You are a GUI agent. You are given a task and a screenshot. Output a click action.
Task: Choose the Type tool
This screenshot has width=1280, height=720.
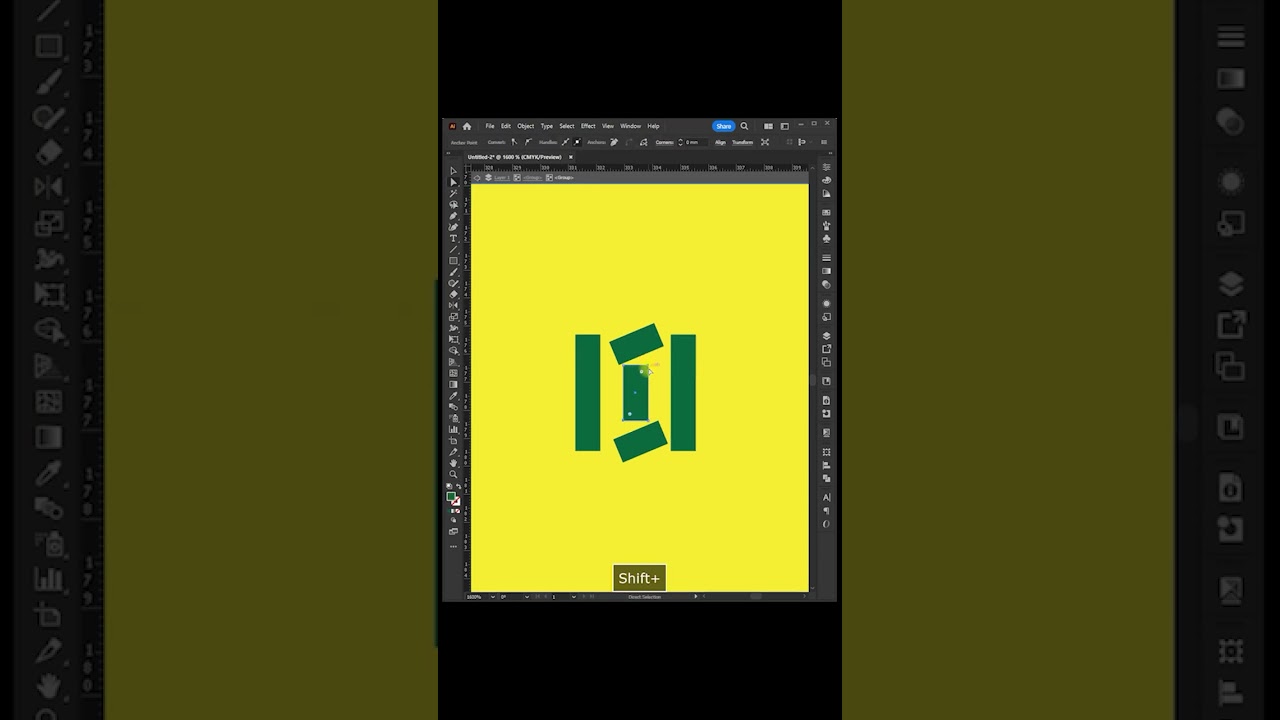click(x=453, y=238)
